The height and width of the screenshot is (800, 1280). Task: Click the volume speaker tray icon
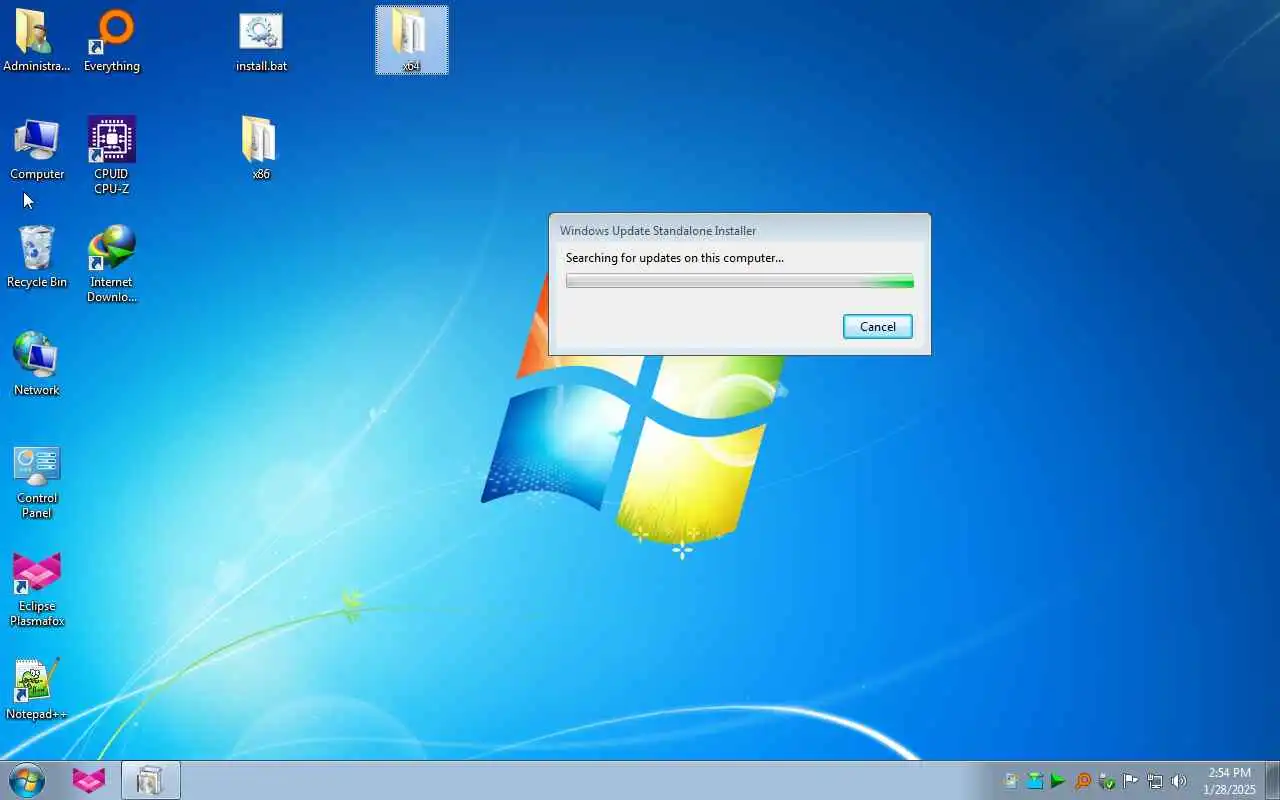click(x=1179, y=781)
